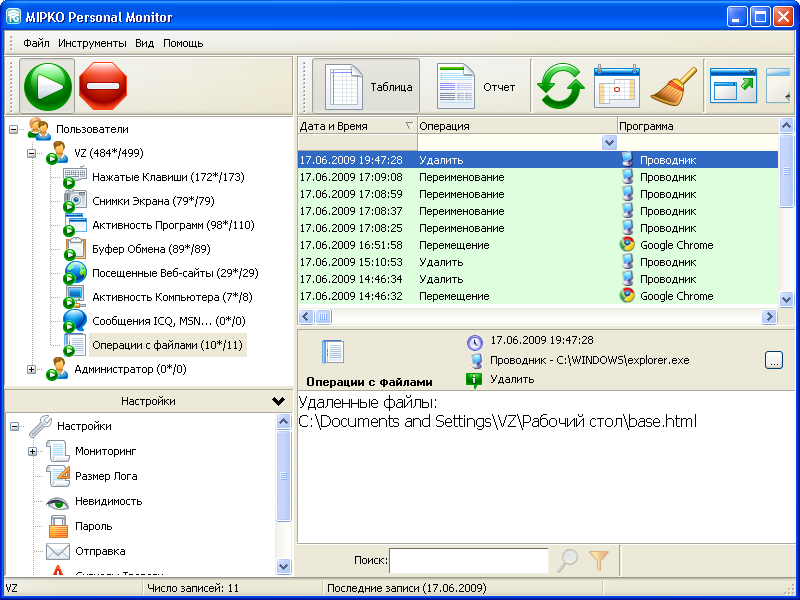Collapse the VZ user node
This screenshot has height=600, width=800.
[x=32, y=153]
